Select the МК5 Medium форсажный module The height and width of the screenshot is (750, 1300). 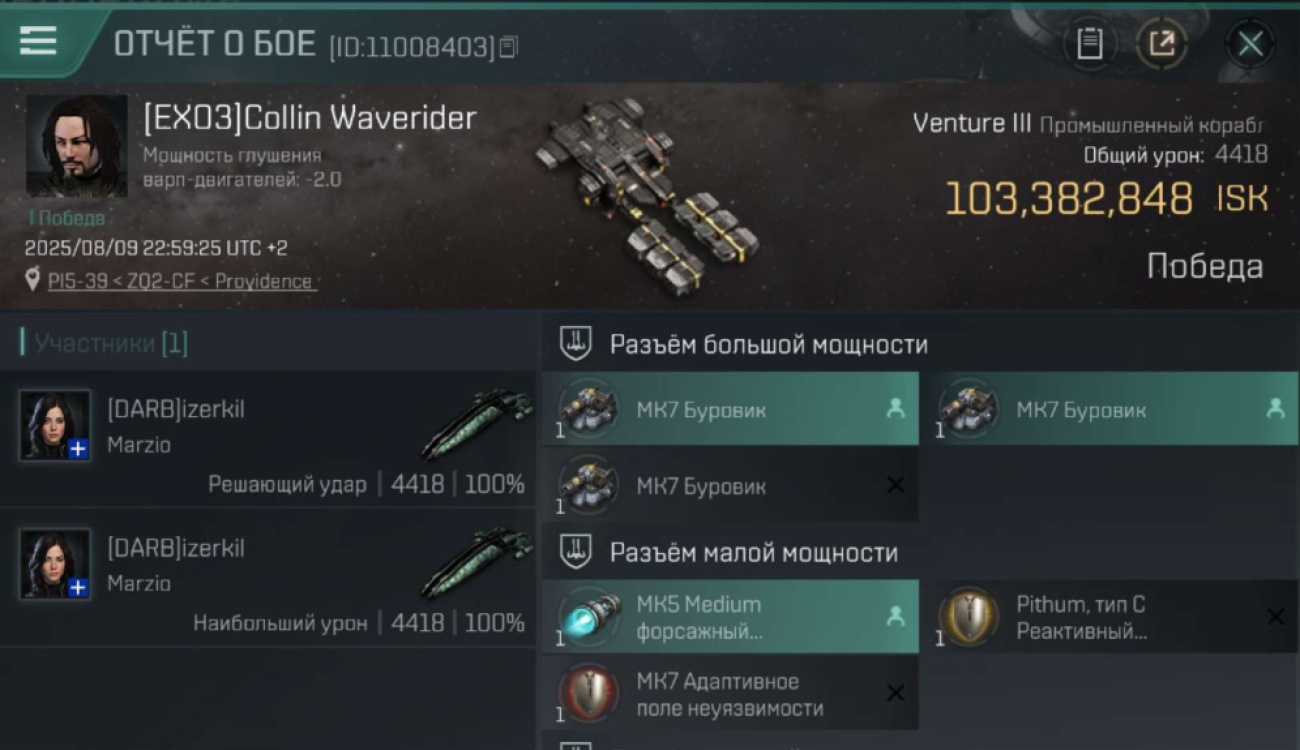(x=730, y=617)
